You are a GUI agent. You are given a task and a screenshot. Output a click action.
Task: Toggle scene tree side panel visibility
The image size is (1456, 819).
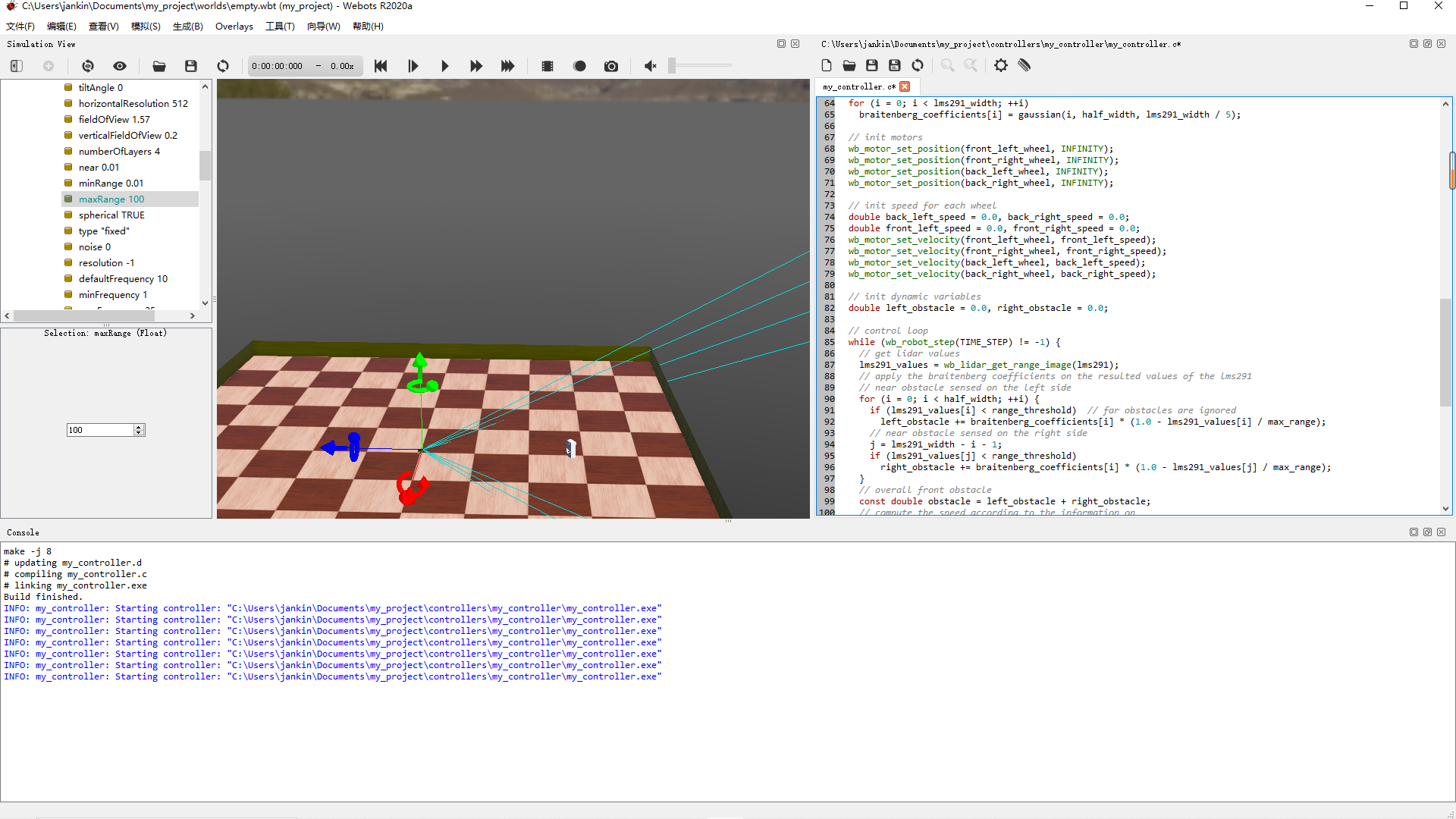click(x=17, y=66)
